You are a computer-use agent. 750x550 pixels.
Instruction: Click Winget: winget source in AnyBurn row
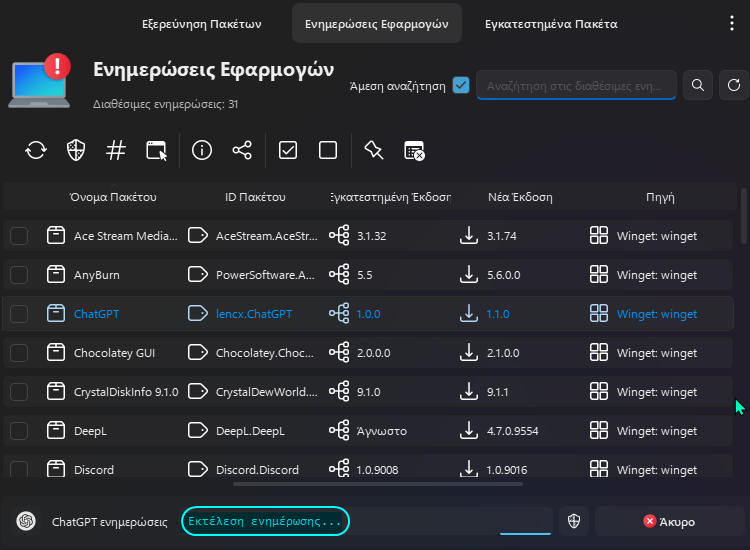(657, 275)
